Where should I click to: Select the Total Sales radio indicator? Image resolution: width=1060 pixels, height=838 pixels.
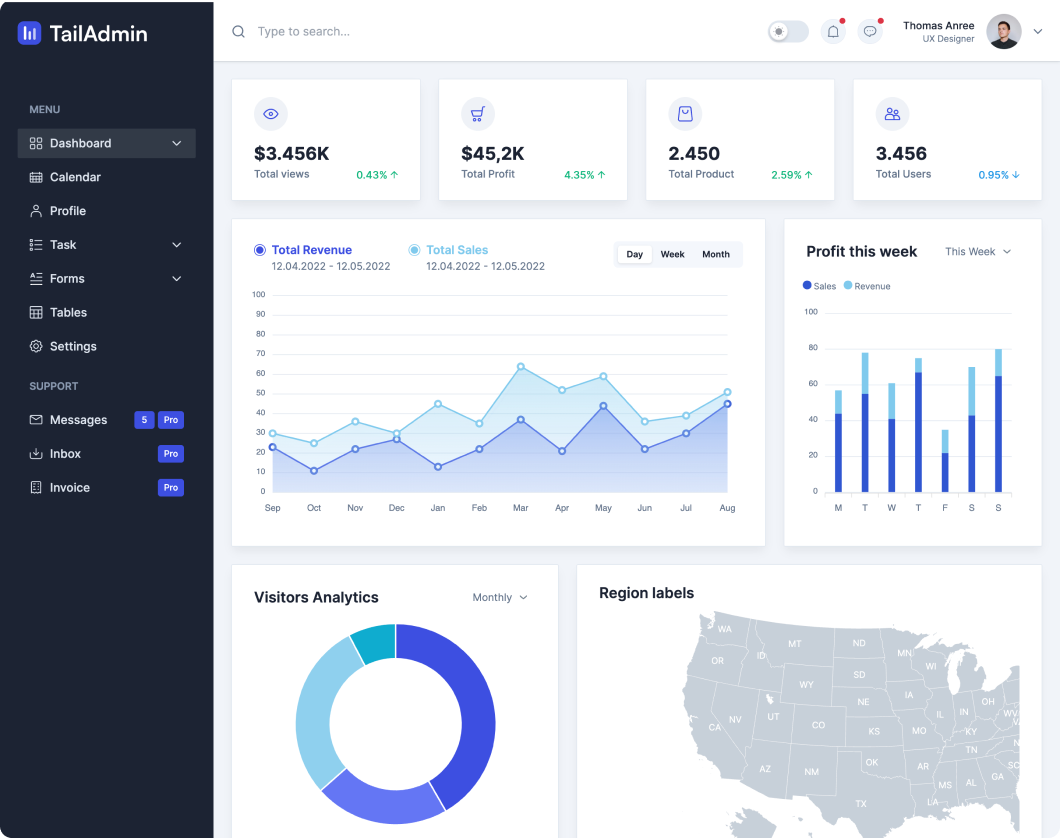pos(415,250)
